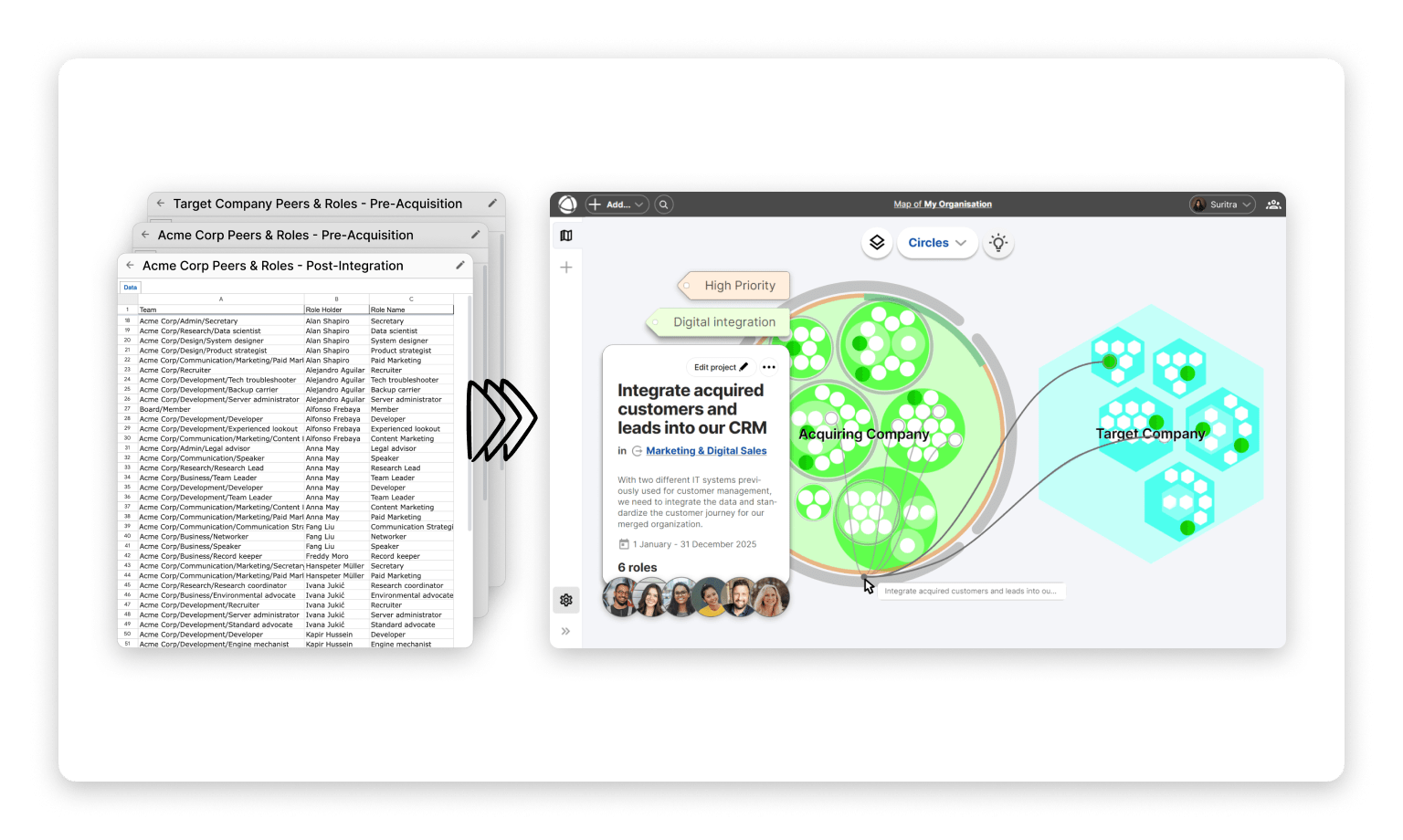Open the search magnifier in the top bar

click(664, 205)
